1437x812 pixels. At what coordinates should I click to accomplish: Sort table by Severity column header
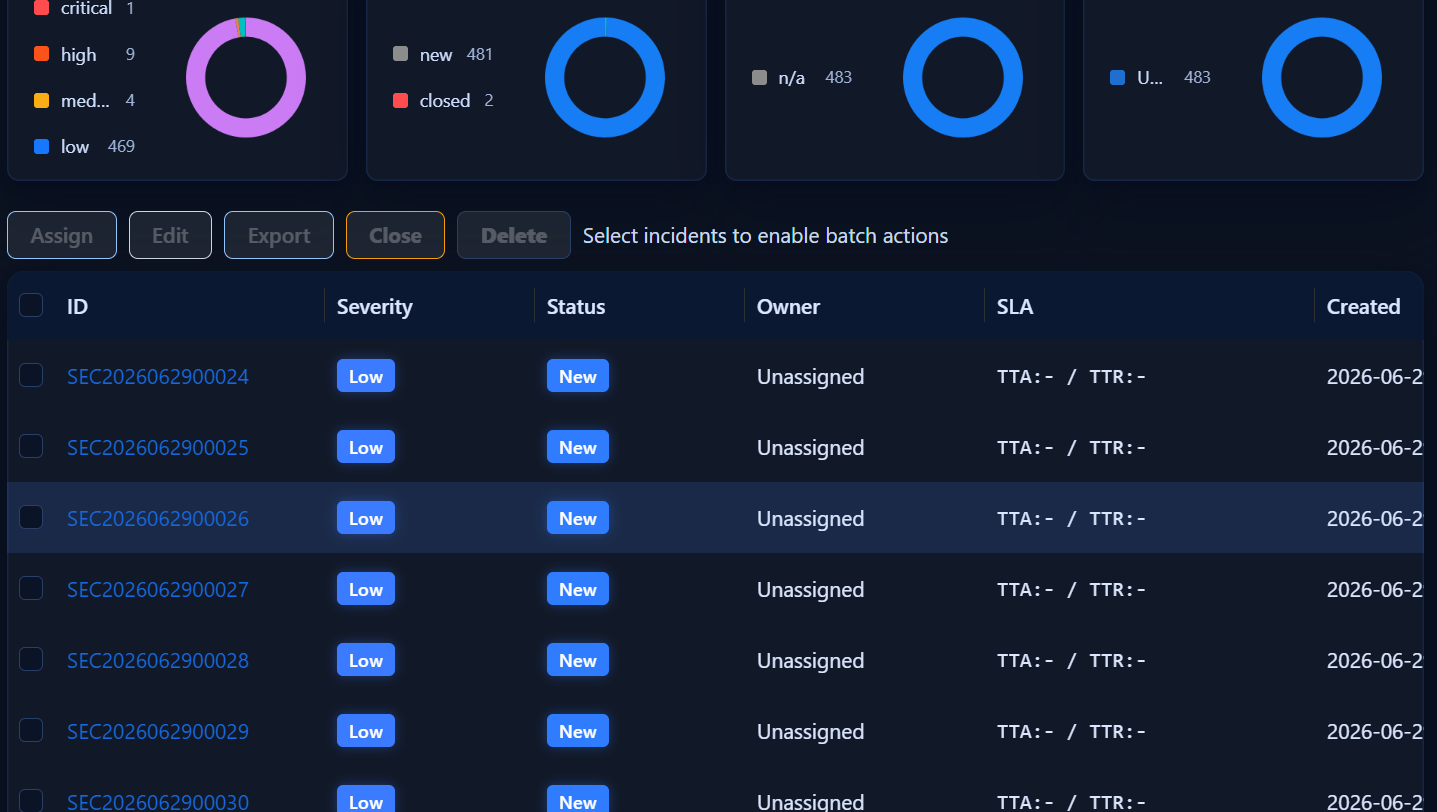375,306
